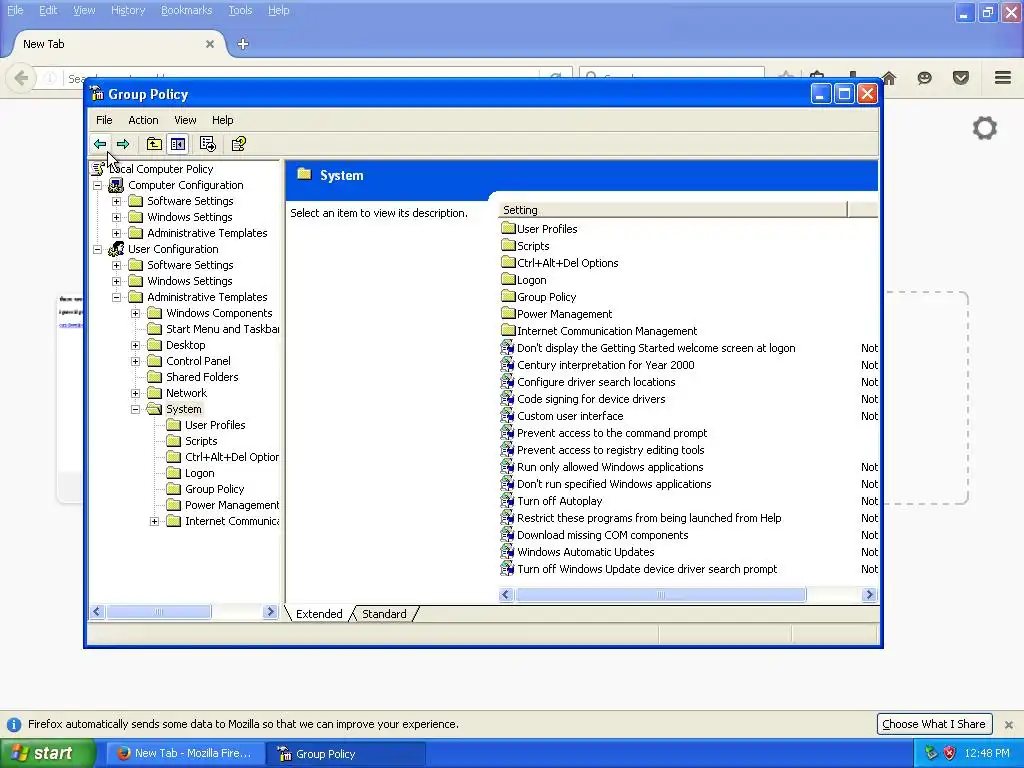The image size is (1024, 768).
Task: Click the User Profiles folder icon in list
Action: [x=508, y=229]
